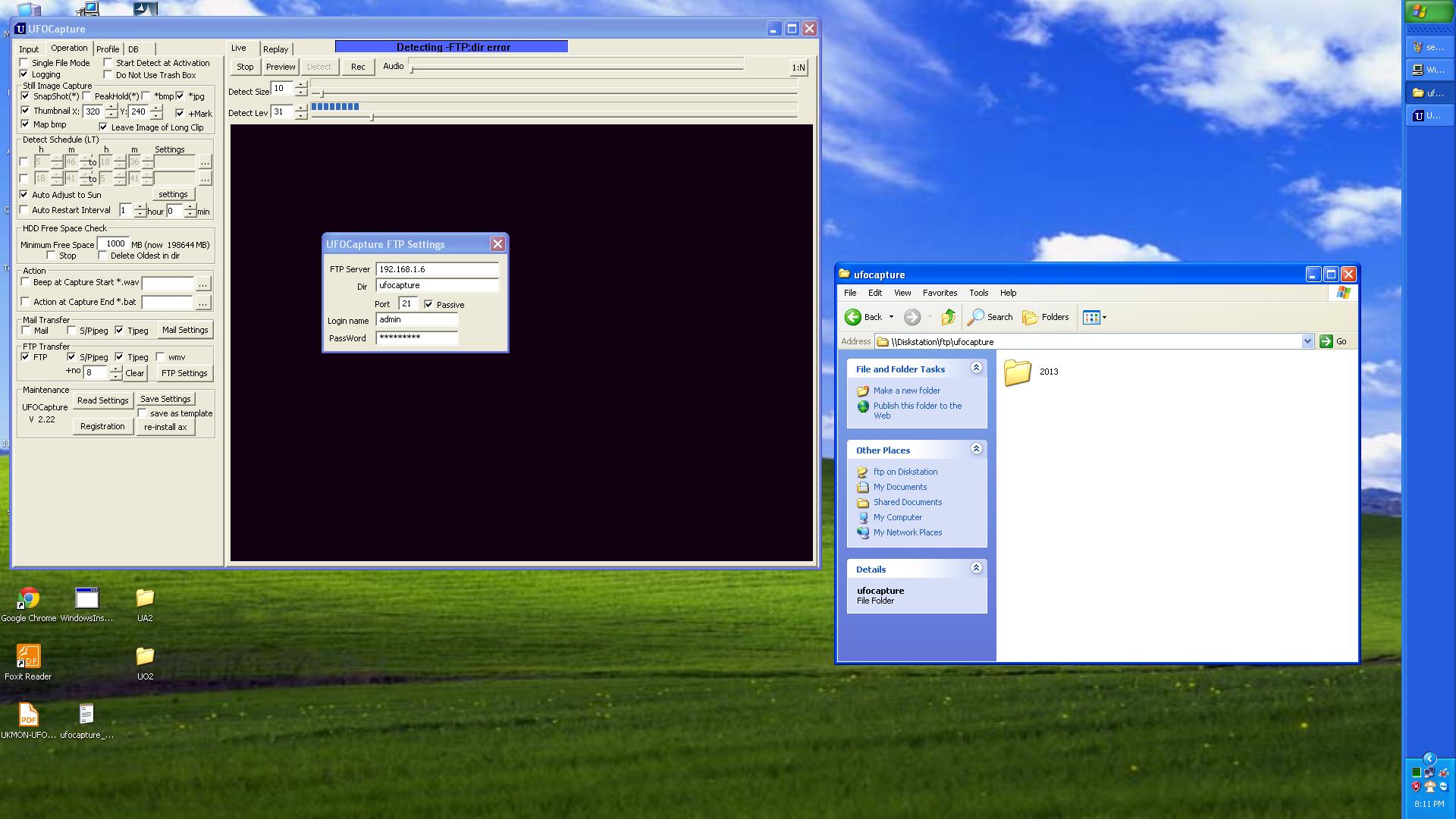Screen dimensions: 1456x819
Task: Open the UA2 desktop folder
Action: click(145, 598)
